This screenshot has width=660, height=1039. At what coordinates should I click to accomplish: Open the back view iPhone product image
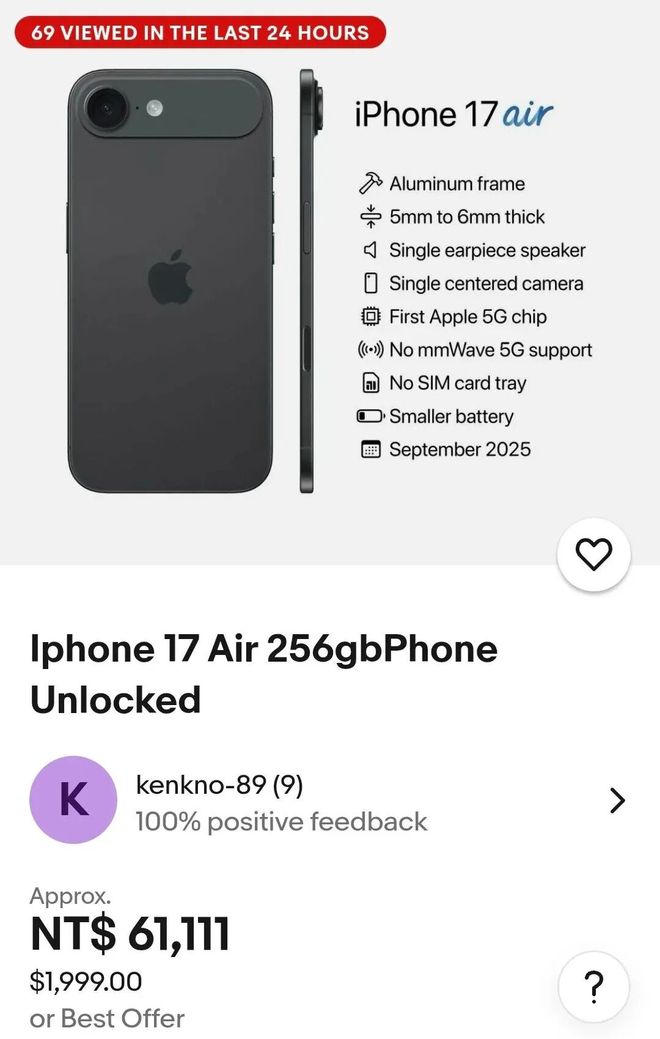(x=171, y=281)
